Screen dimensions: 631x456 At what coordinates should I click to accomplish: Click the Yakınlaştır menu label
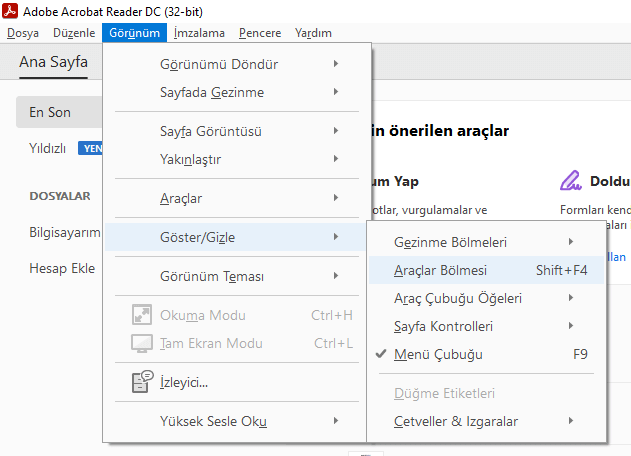coord(190,159)
